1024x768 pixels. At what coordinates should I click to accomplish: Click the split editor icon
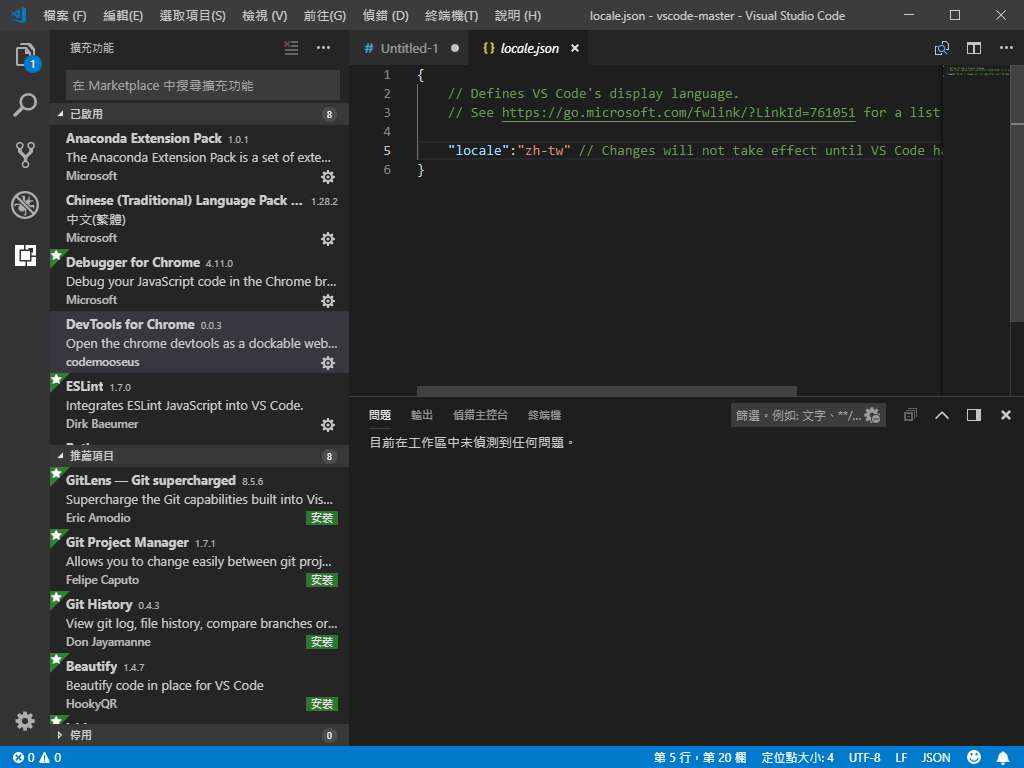973,48
